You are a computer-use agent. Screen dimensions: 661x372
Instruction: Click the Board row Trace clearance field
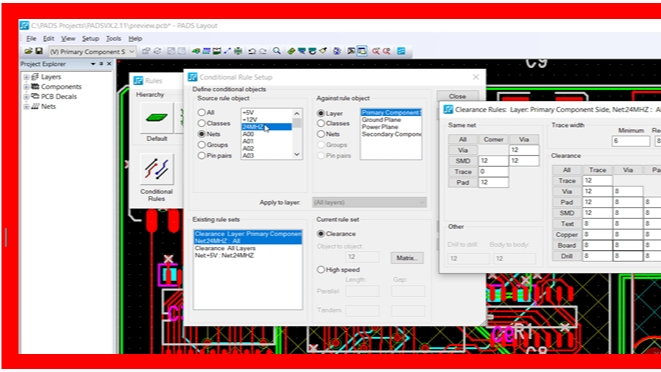[597, 245]
